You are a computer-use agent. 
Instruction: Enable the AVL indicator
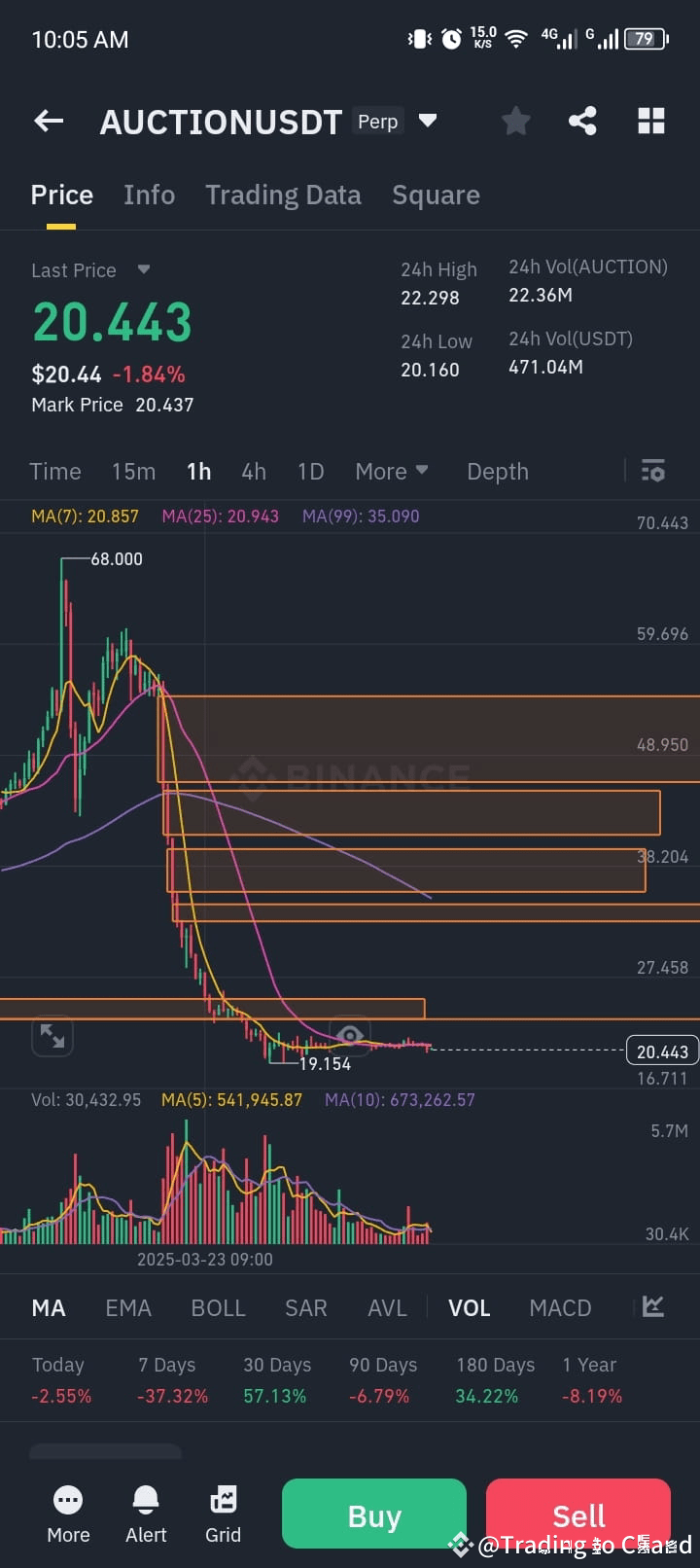[387, 1307]
